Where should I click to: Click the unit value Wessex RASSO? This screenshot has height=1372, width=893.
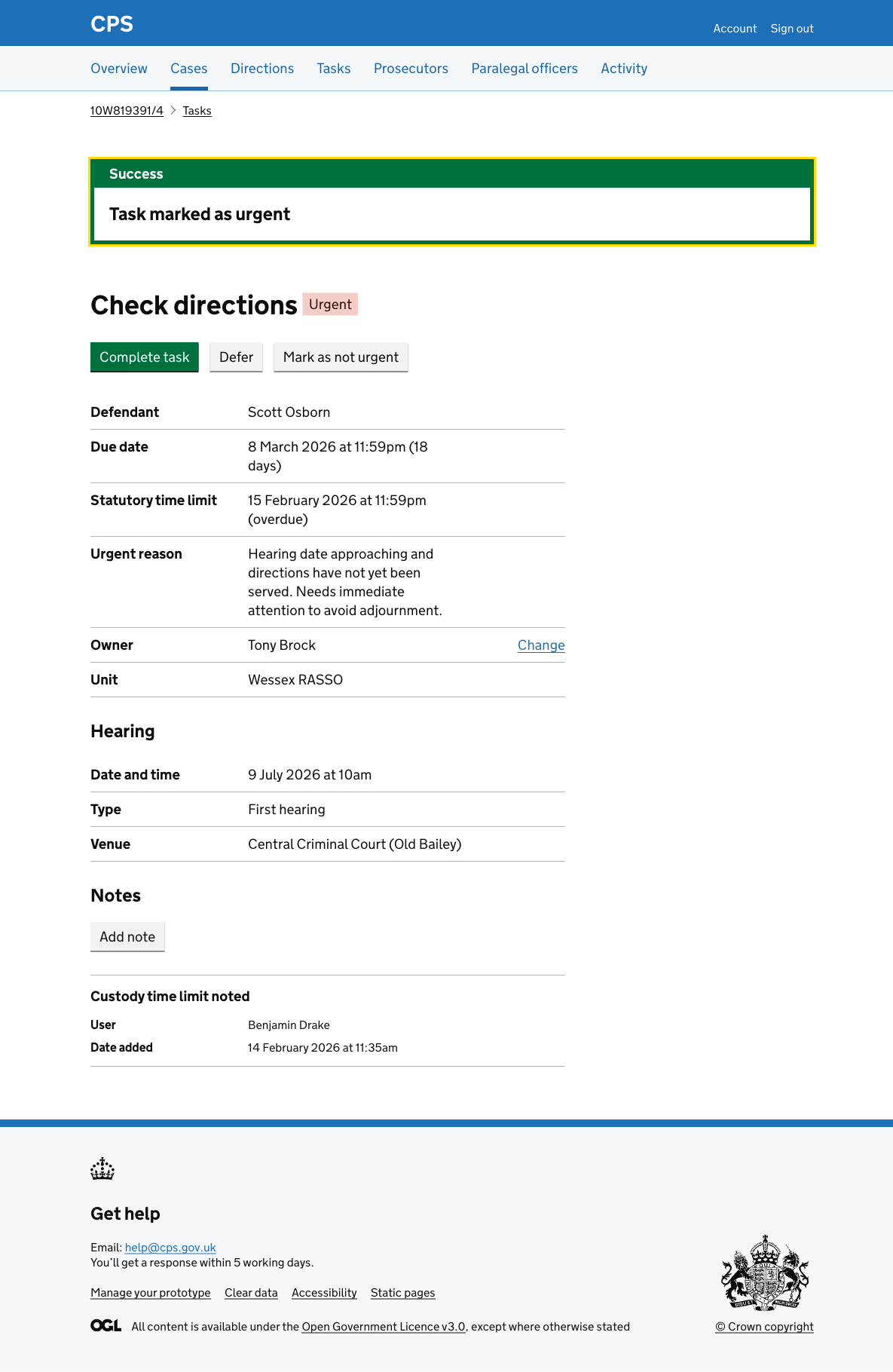point(295,680)
